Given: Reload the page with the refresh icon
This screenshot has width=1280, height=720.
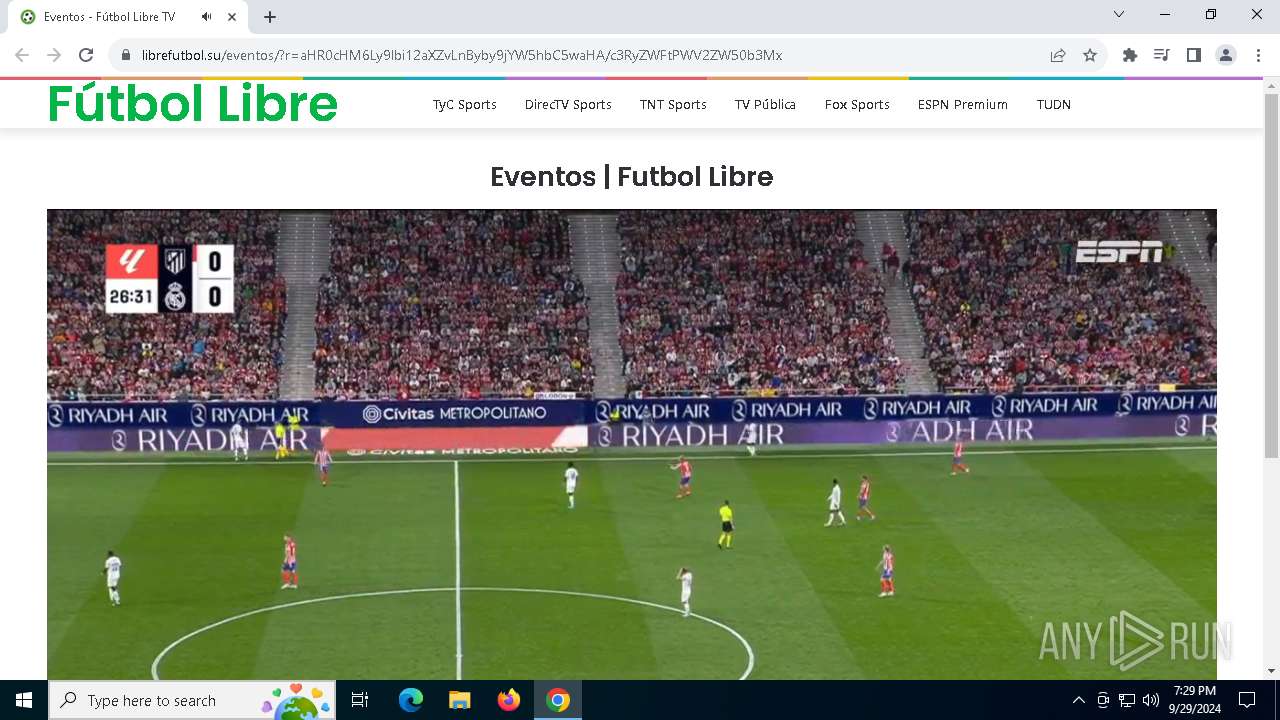Looking at the screenshot, I should tap(86, 55).
